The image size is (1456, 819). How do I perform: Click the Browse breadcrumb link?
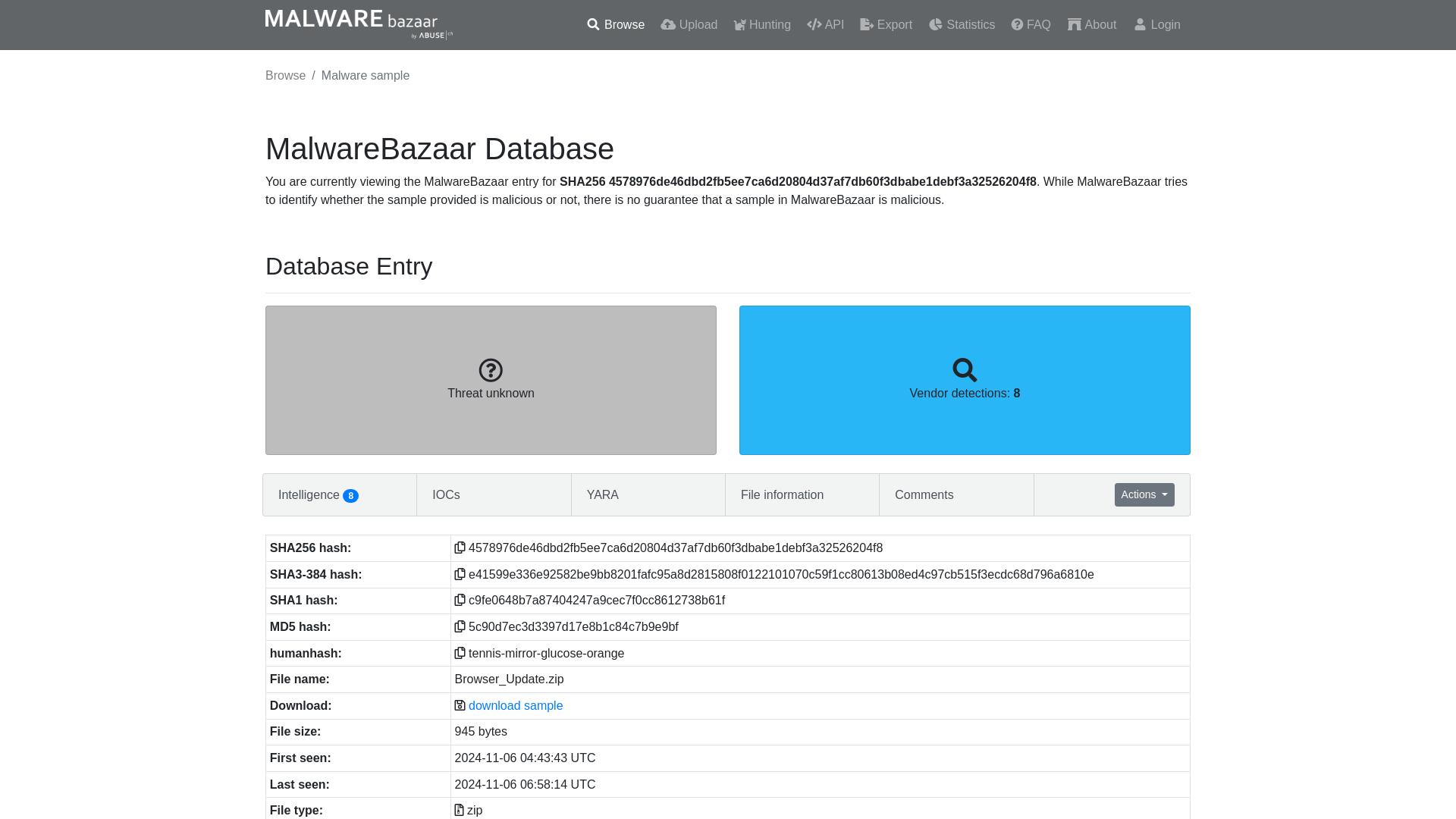click(x=285, y=75)
